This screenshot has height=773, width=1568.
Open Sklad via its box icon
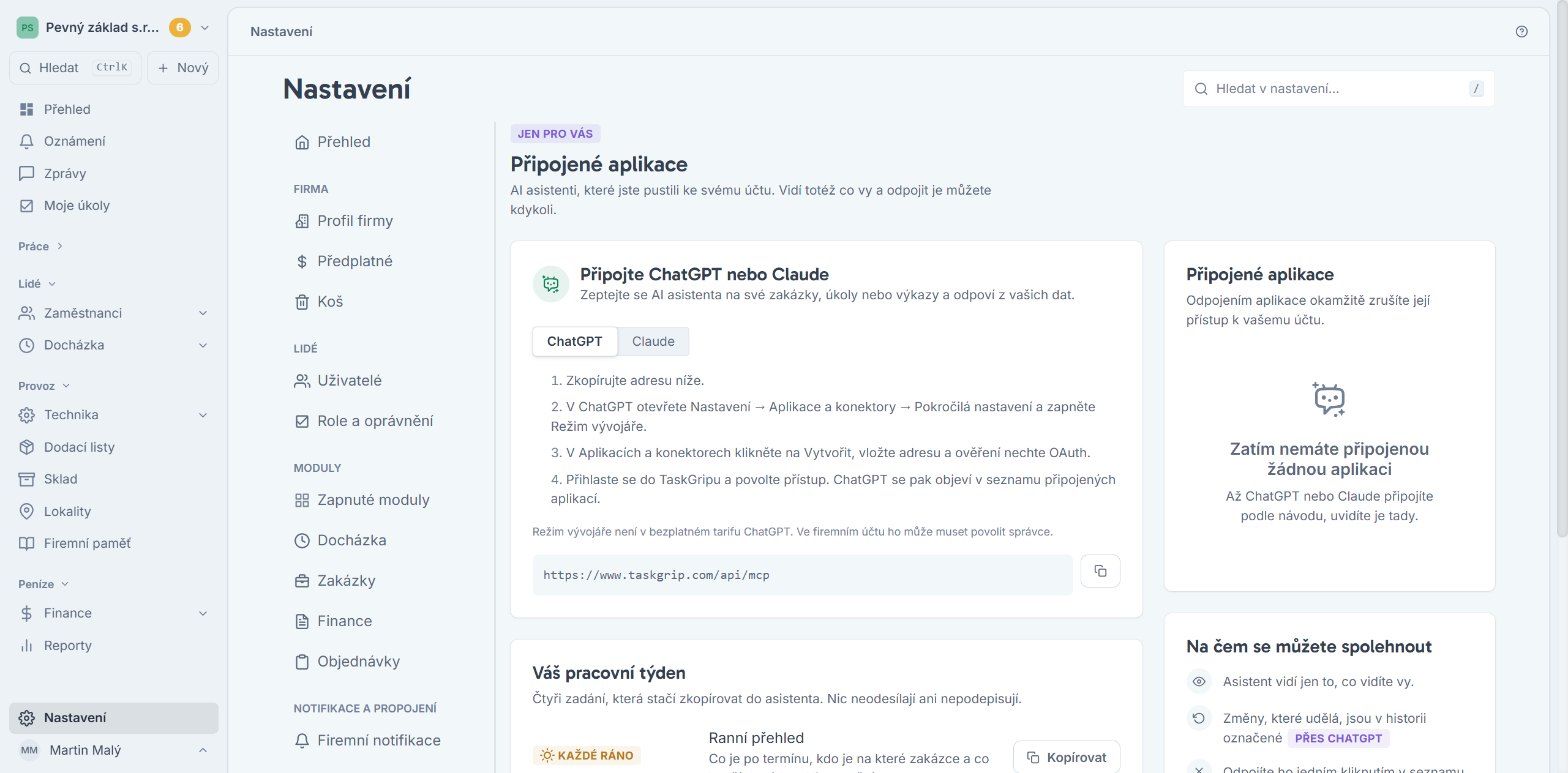(x=26, y=479)
